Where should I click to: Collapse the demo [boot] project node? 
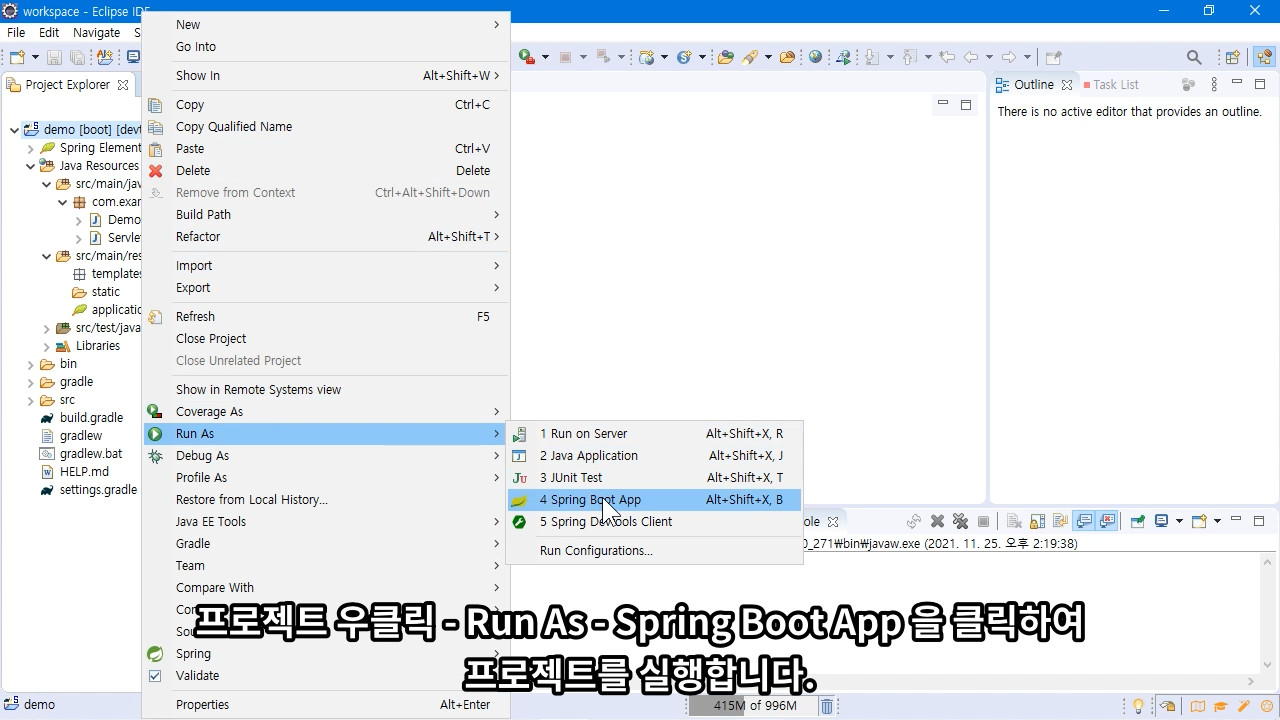tap(14, 130)
